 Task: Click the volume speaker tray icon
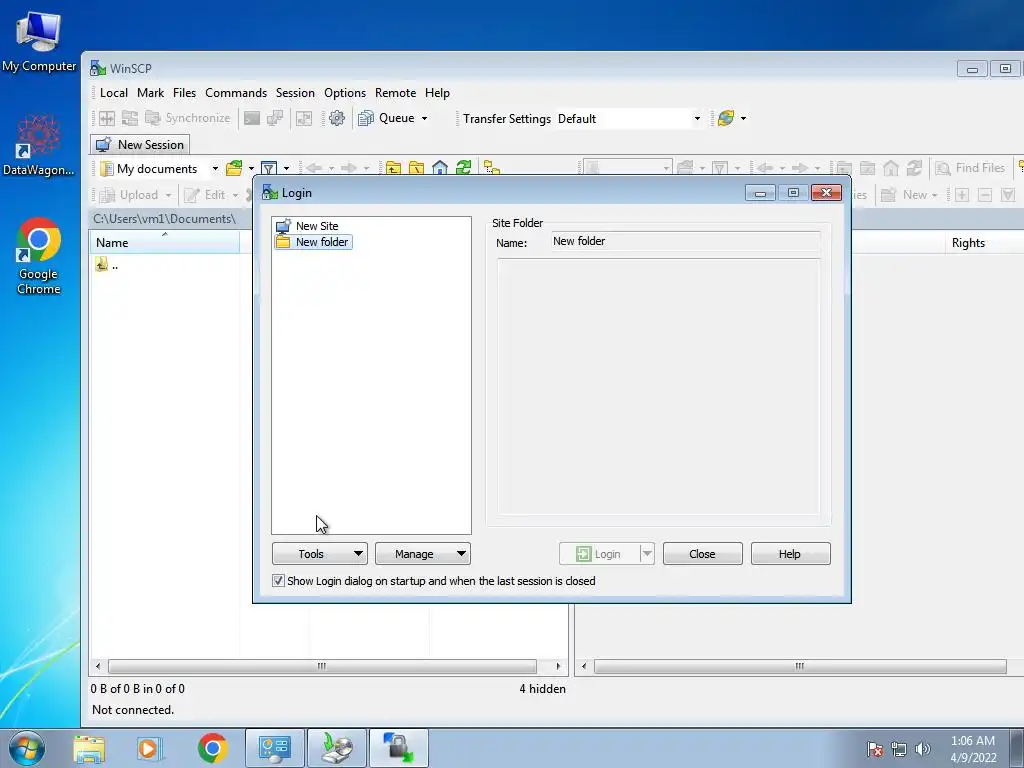[922, 749]
